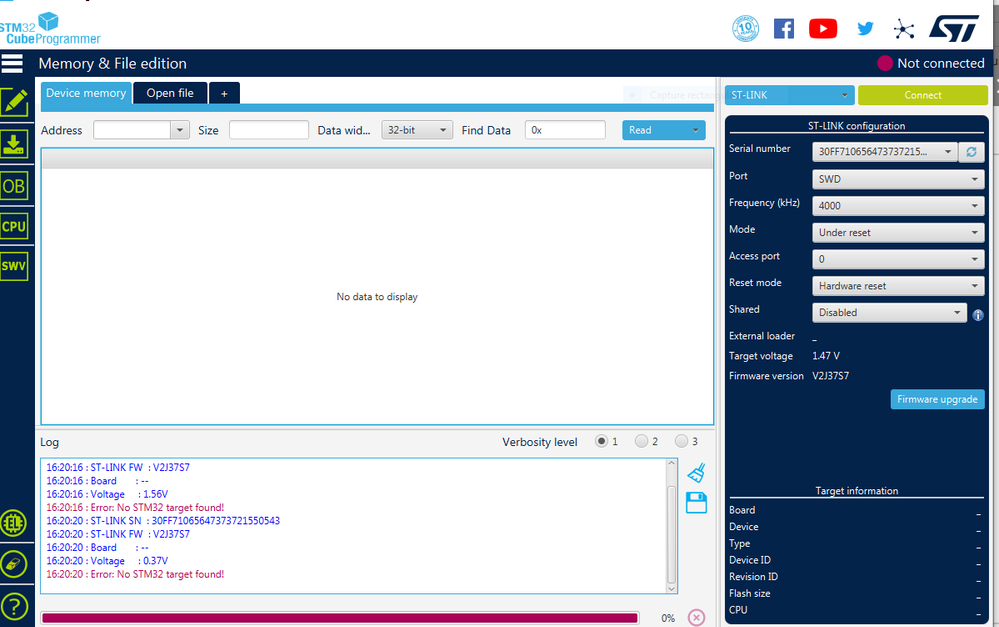
Task: Open the external loaders (EL) icon
Action: (13, 523)
